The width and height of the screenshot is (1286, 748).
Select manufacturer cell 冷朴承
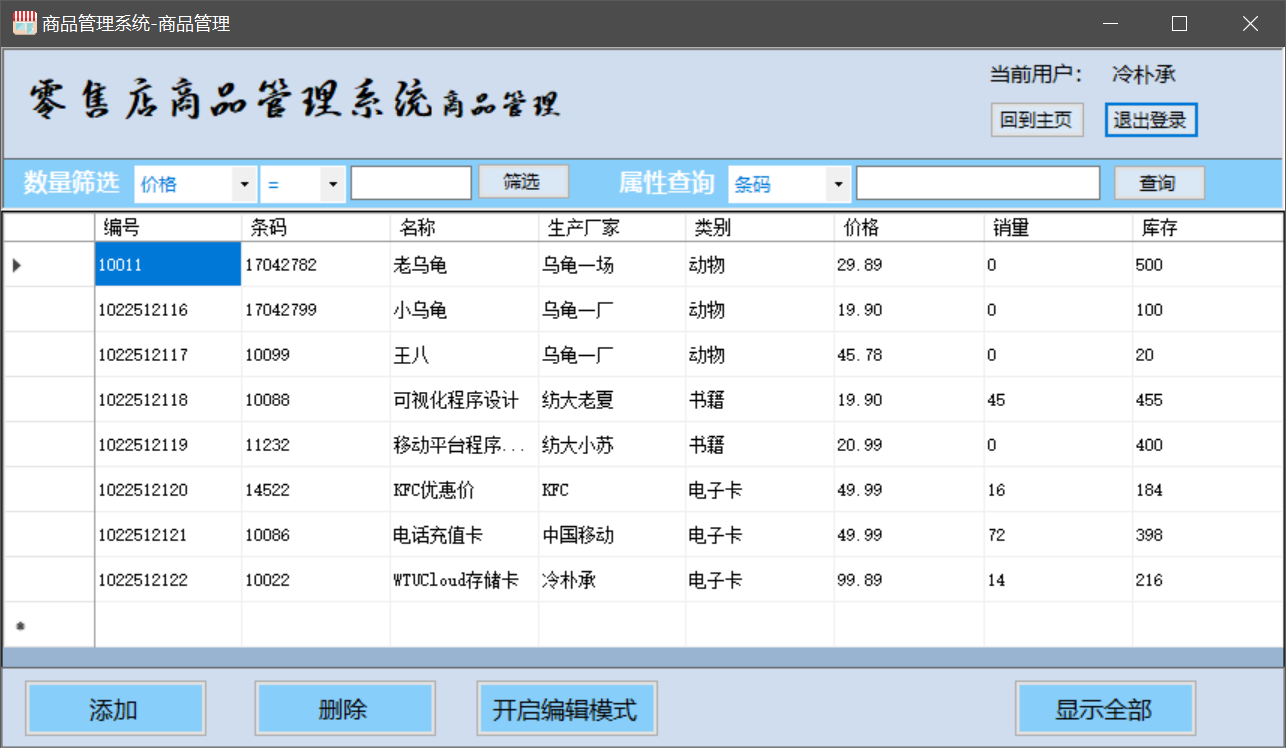tap(612, 580)
